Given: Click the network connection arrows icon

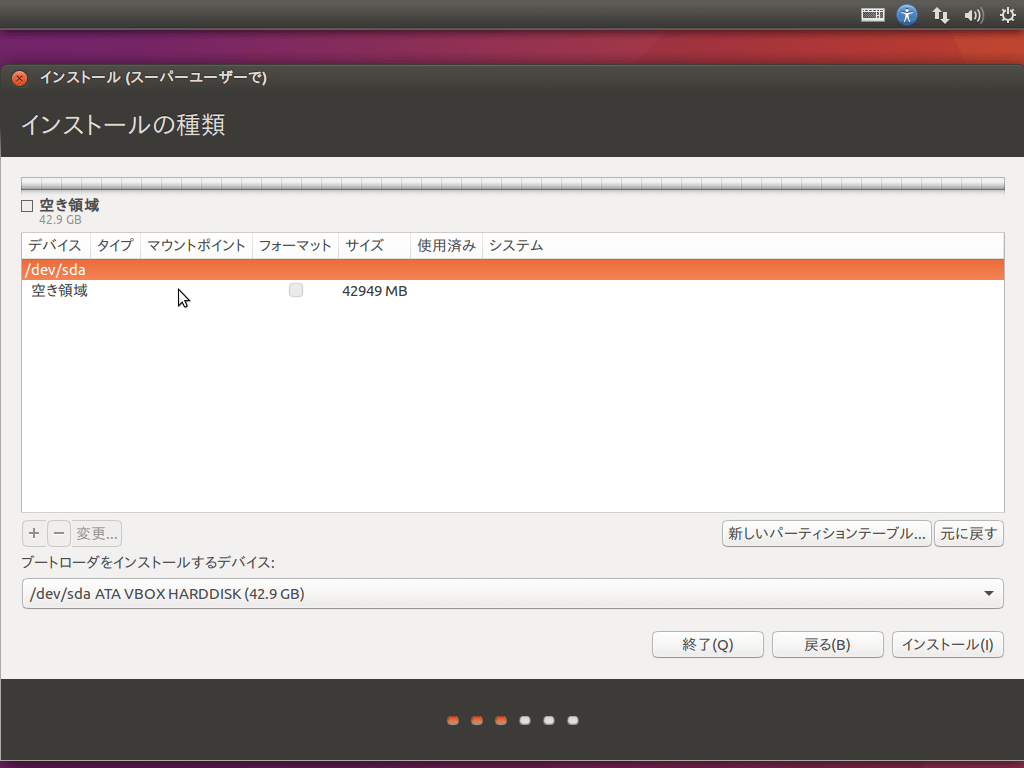Looking at the screenshot, I should pyautogui.click(x=940, y=15).
